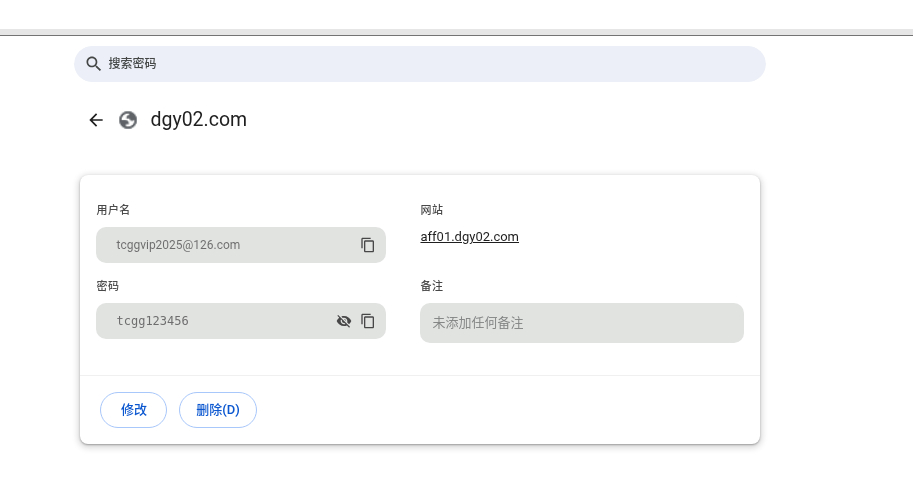The image size is (913, 492).
Task: Open the aff01.dgy02.com website link
Action: pyautogui.click(x=469, y=237)
